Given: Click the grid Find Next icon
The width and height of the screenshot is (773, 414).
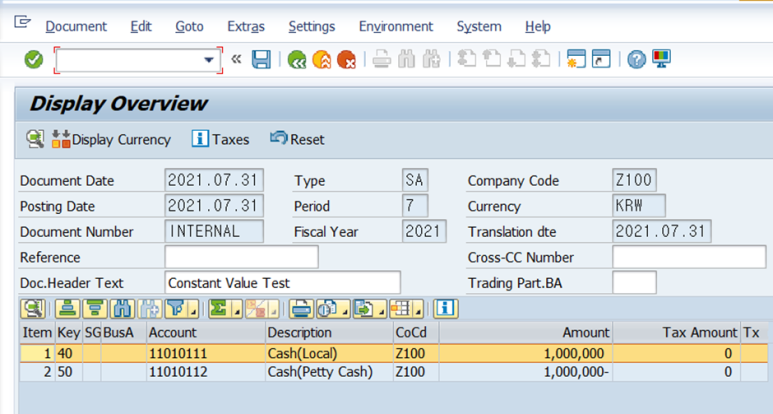Looking at the screenshot, I should [150, 309].
